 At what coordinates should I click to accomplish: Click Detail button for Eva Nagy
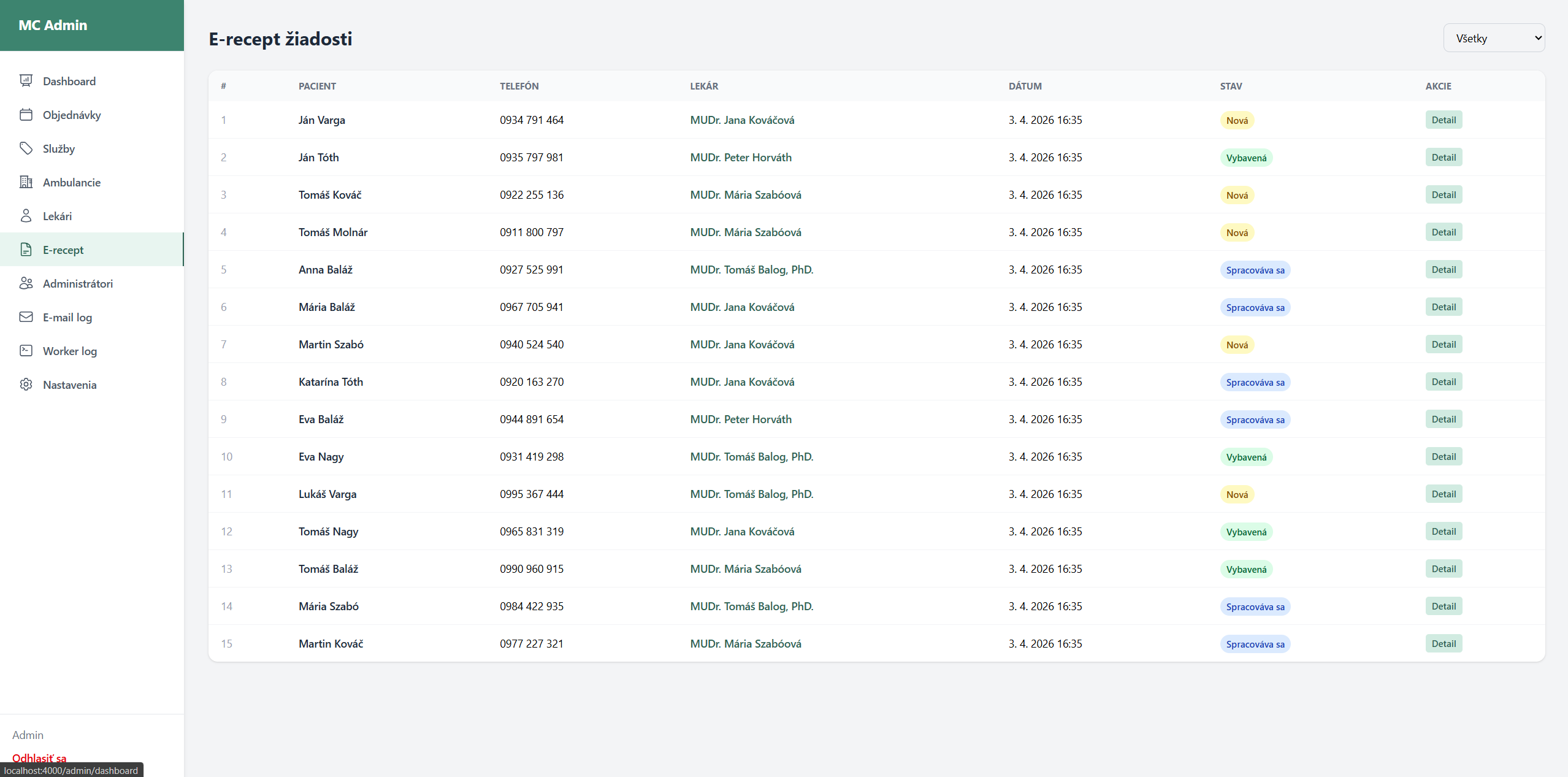pos(1443,457)
